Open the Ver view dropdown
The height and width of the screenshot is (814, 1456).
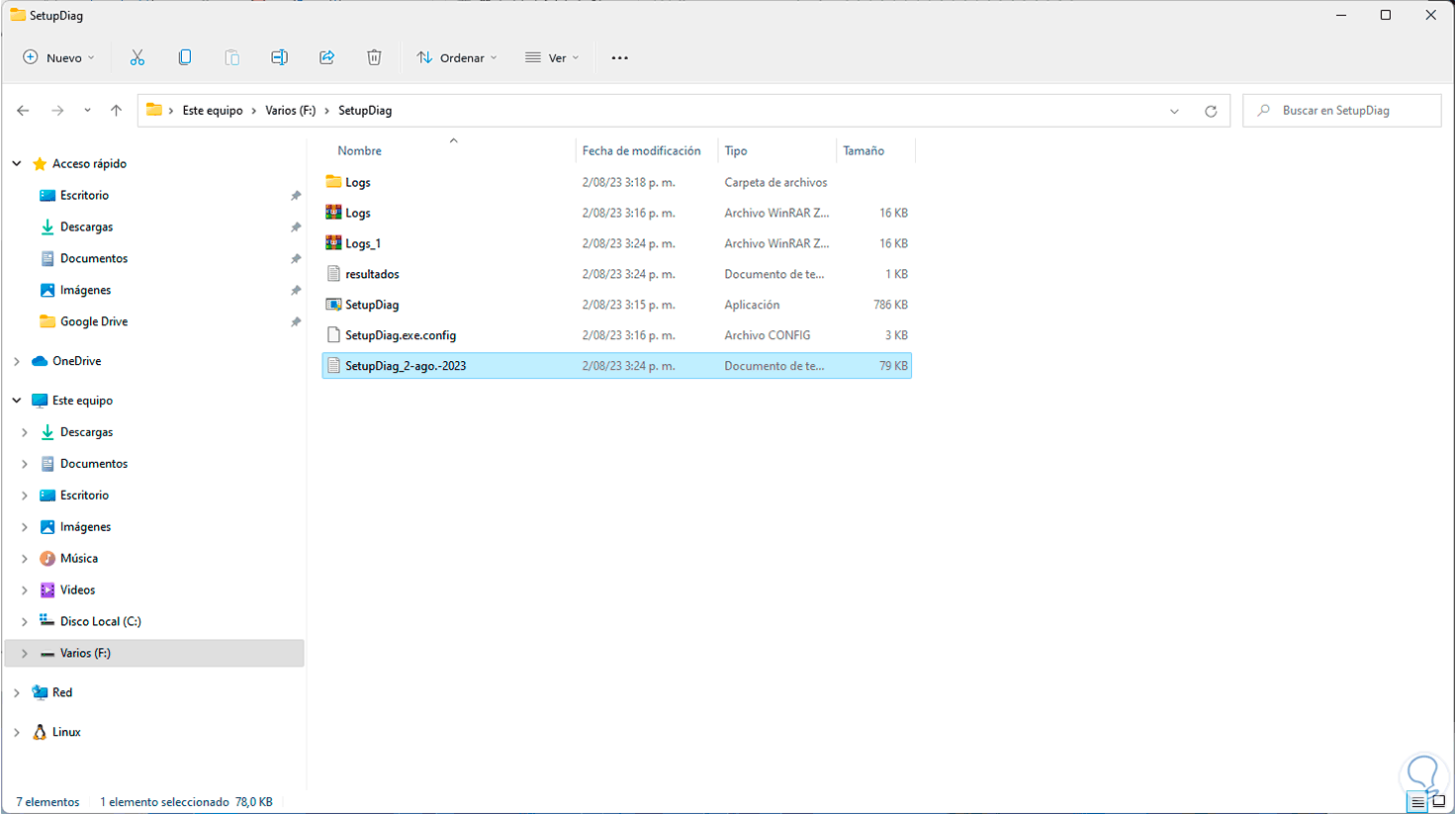pos(552,57)
